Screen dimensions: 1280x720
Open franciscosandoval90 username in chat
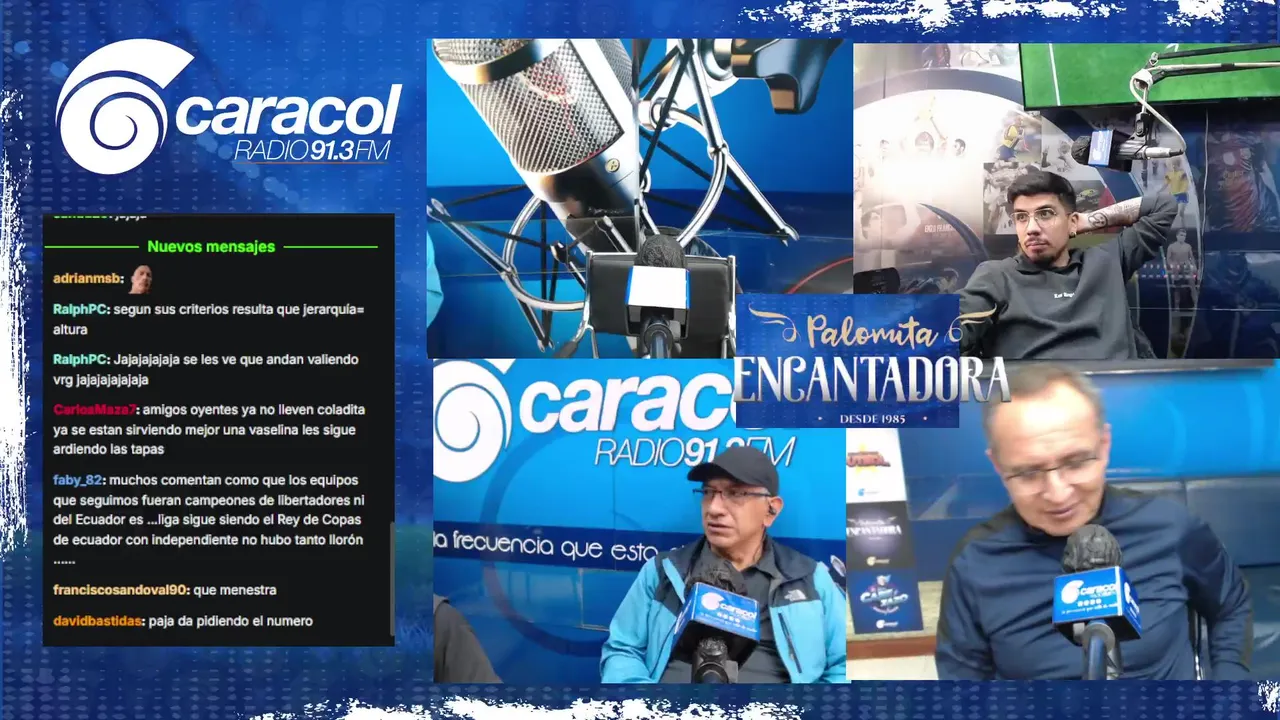point(120,590)
